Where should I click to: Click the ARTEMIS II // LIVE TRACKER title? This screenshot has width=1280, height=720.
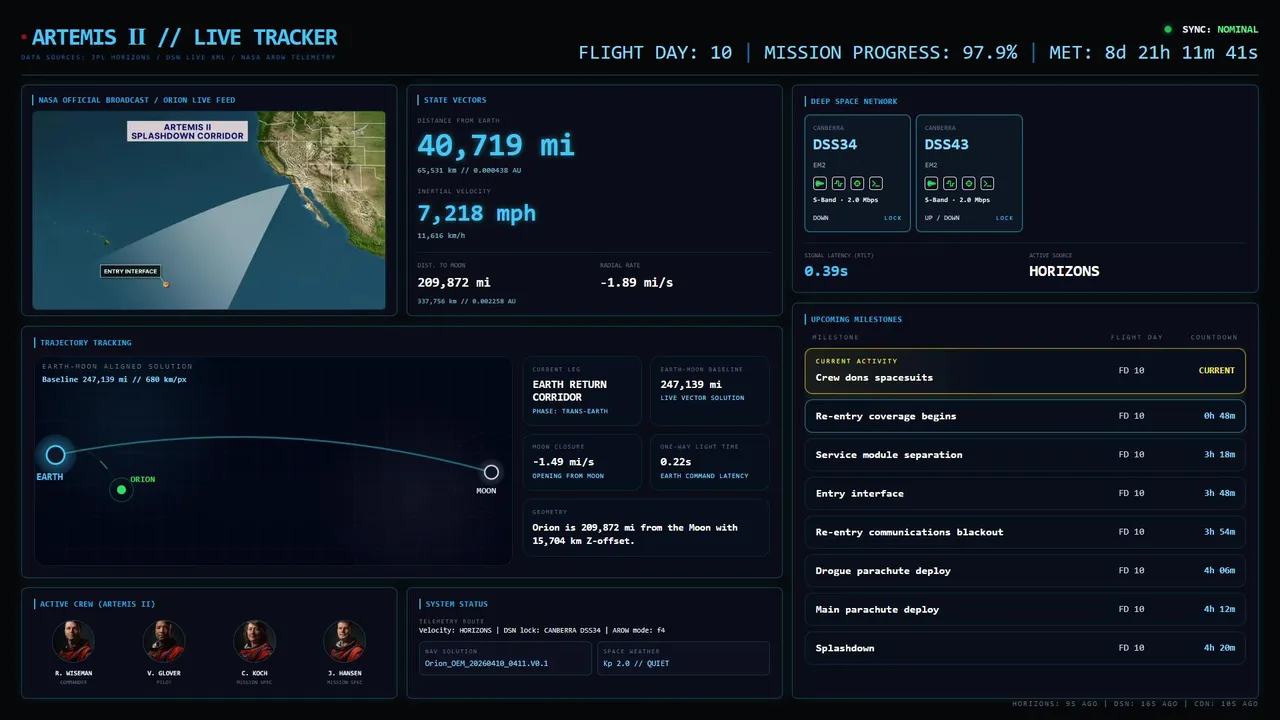coord(184,38)
